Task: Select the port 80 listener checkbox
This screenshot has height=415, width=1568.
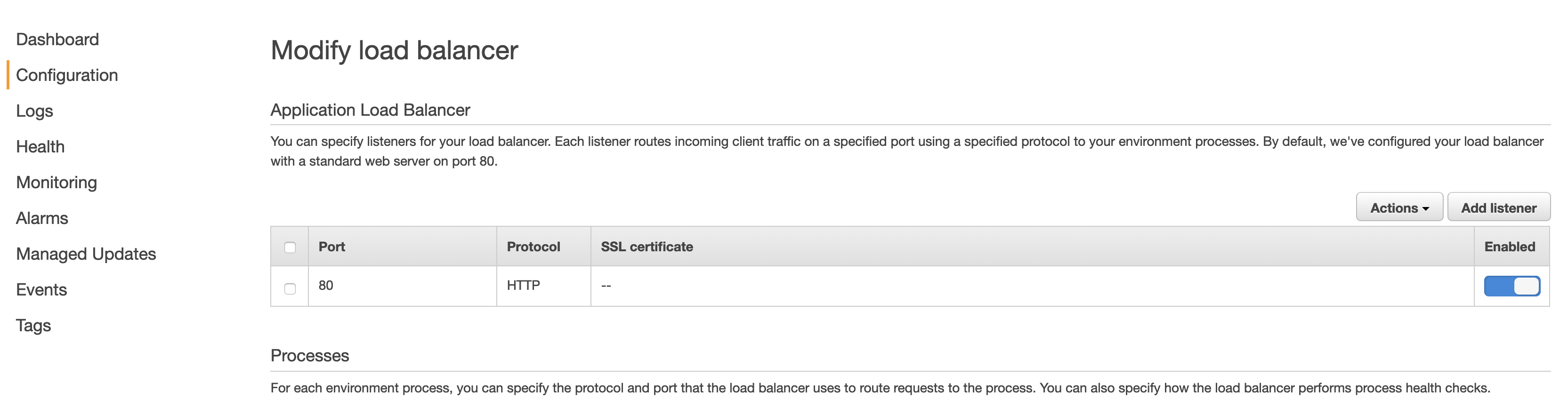Action: point(291,288)
